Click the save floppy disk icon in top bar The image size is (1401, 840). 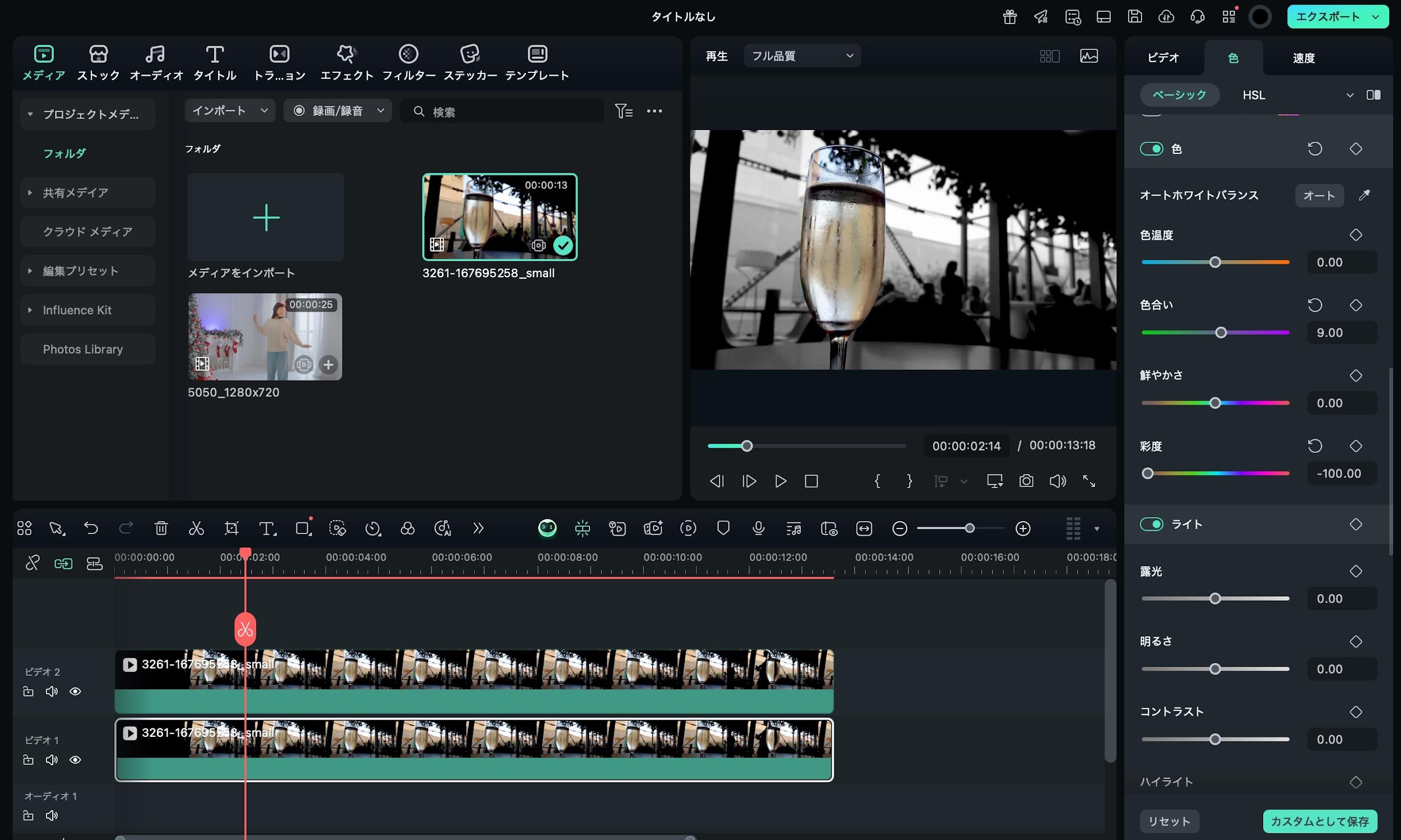click(x=1135, y=16)
